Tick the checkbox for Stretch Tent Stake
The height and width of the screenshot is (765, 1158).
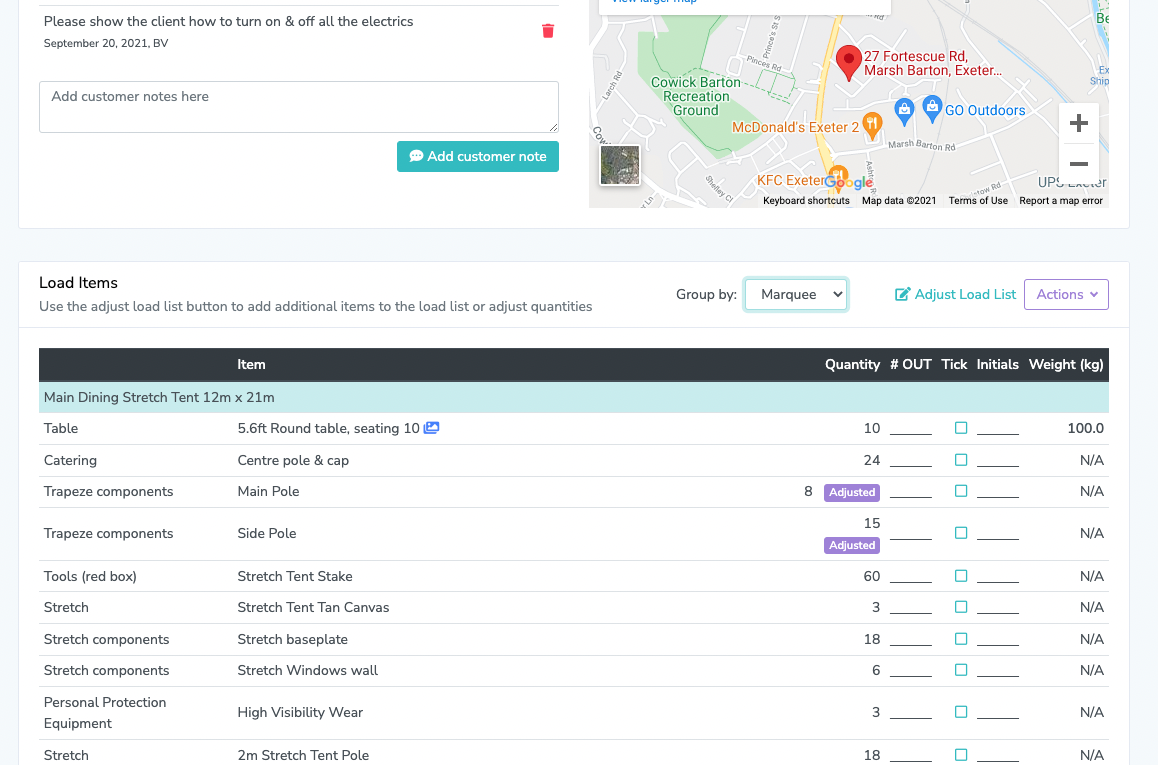pos(961,576)
